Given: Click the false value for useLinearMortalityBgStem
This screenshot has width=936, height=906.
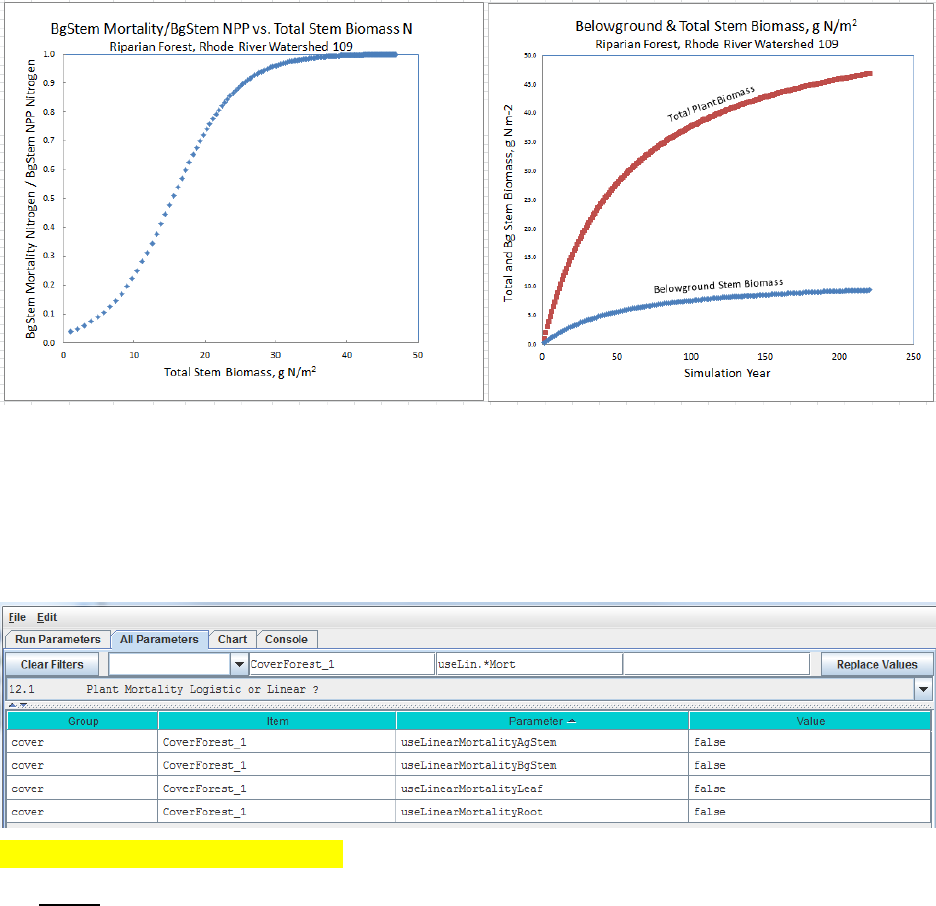Looking at the screenshot, I should pos(810,765).
